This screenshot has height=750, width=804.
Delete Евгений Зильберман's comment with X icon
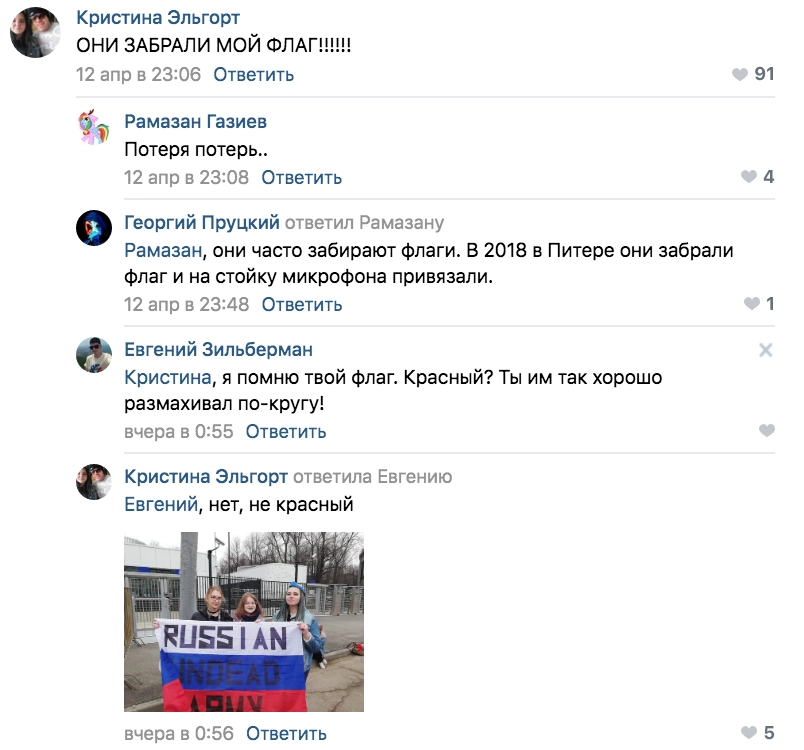coord(766,350)
